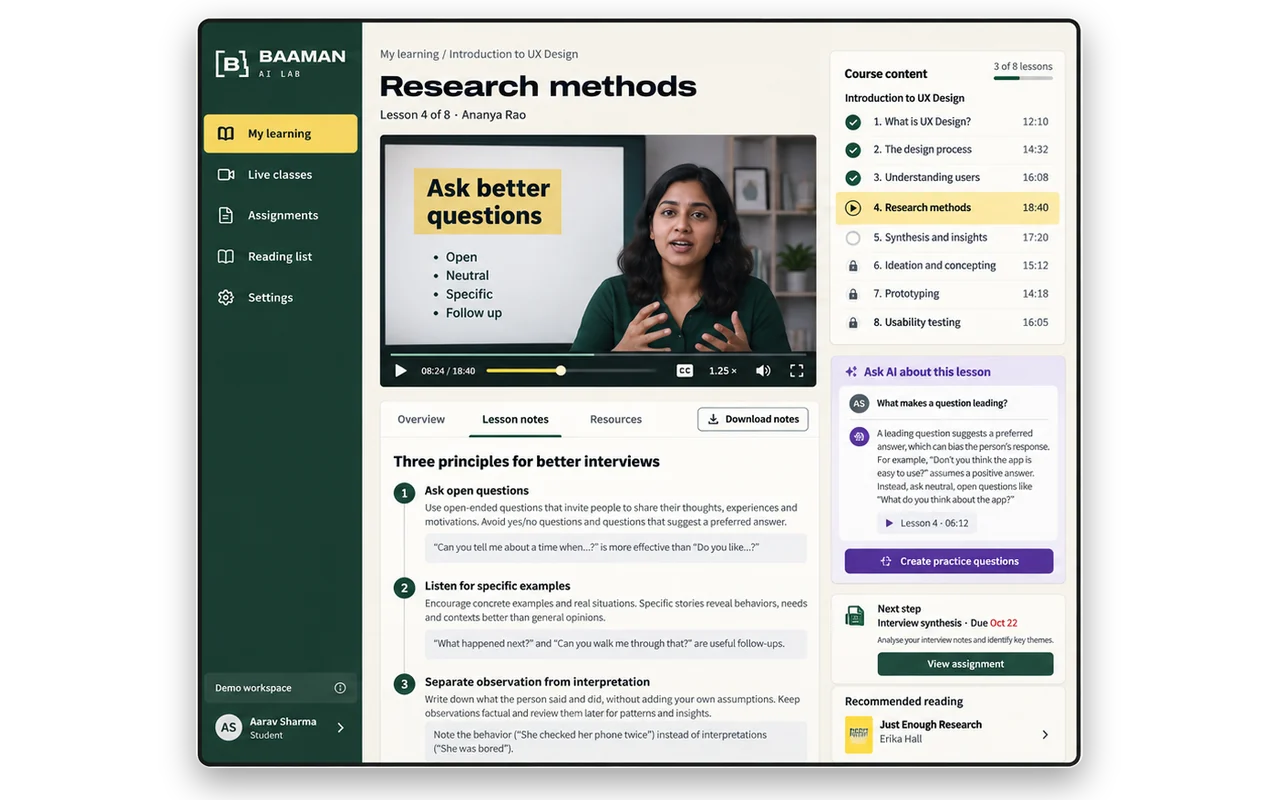The height and width of the screenshot is (800, 1280).
Task: Click the checkmark for What is UX Design?
Action: click(853, 122)
